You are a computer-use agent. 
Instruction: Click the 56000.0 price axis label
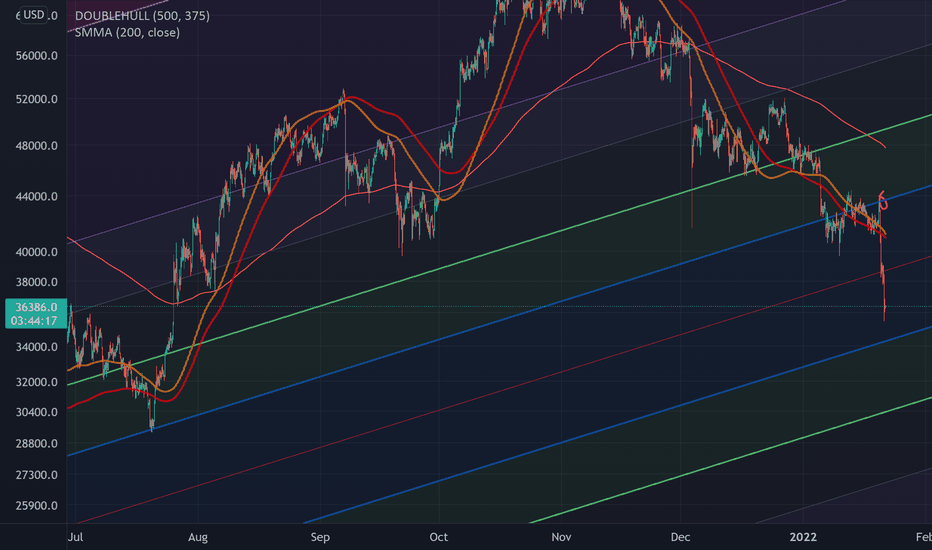click(37, 56)
